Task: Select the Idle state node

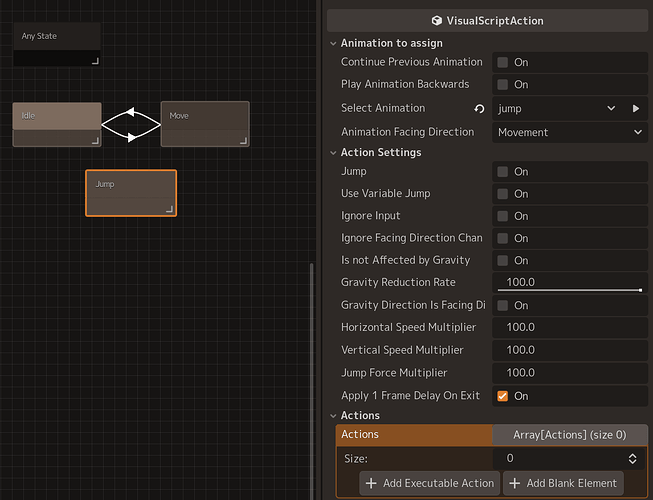Action: point(57,124)
